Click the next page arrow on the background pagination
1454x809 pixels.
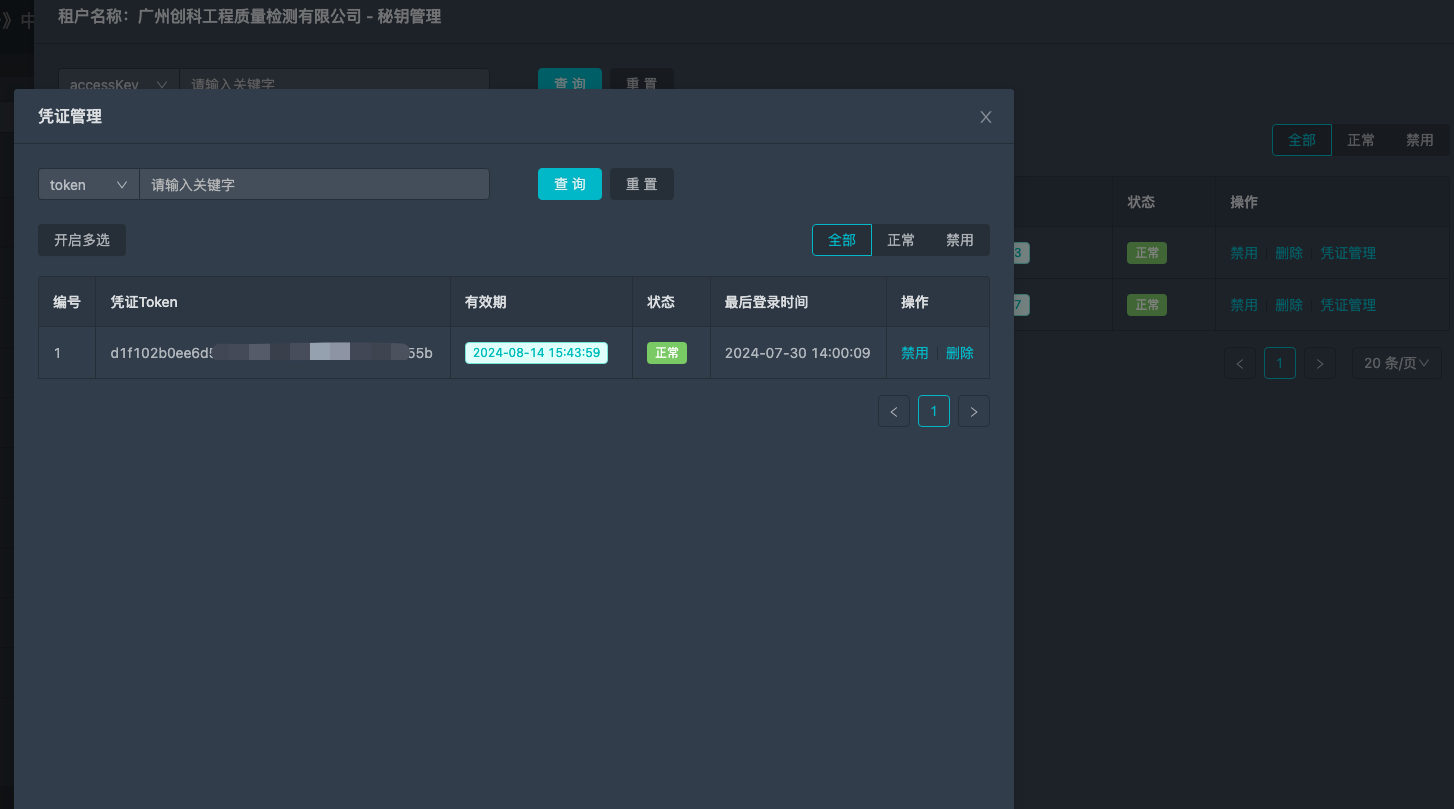pos(1319,363)
